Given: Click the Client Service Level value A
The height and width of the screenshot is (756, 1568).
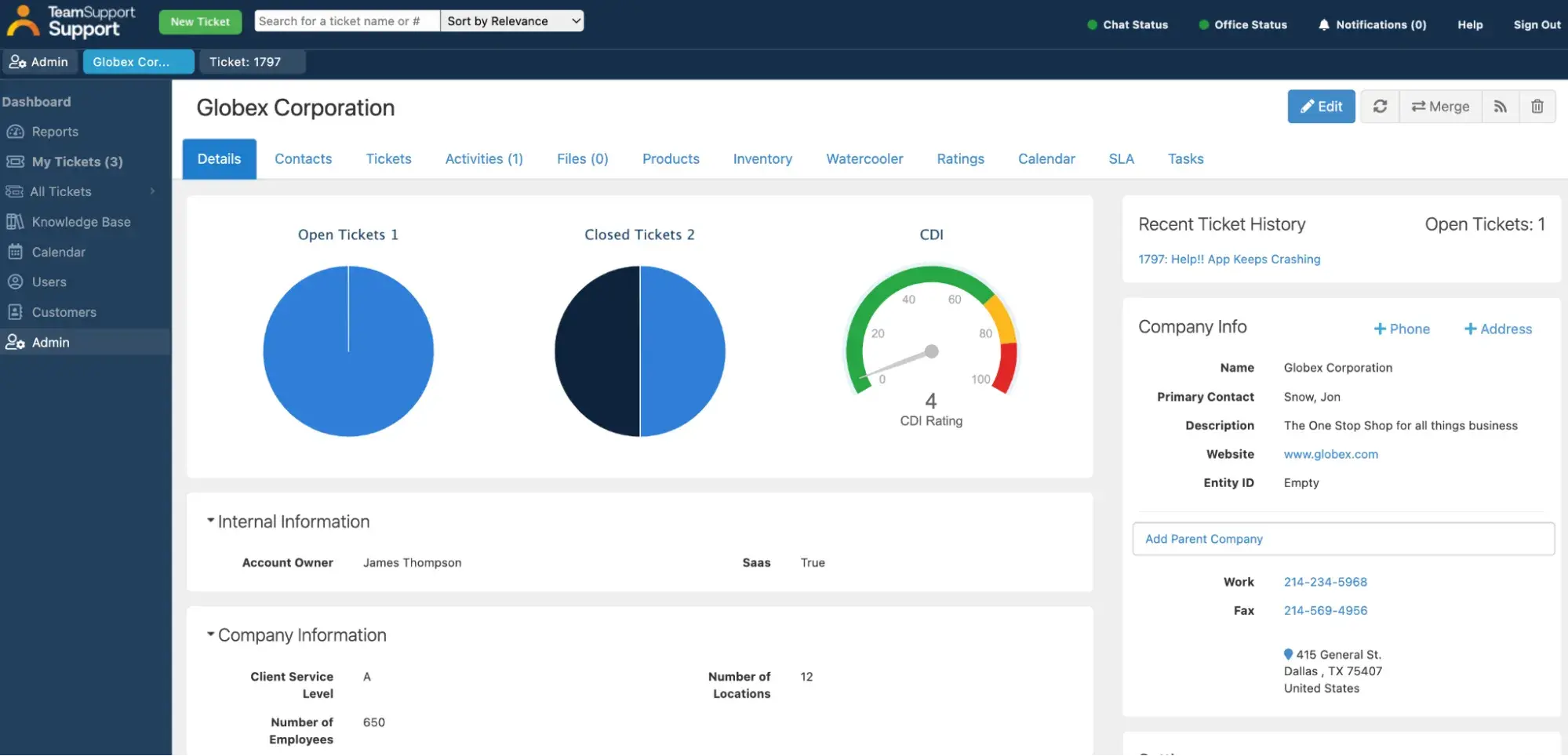Looking at the screenshot, I should [x=366, y=677].
